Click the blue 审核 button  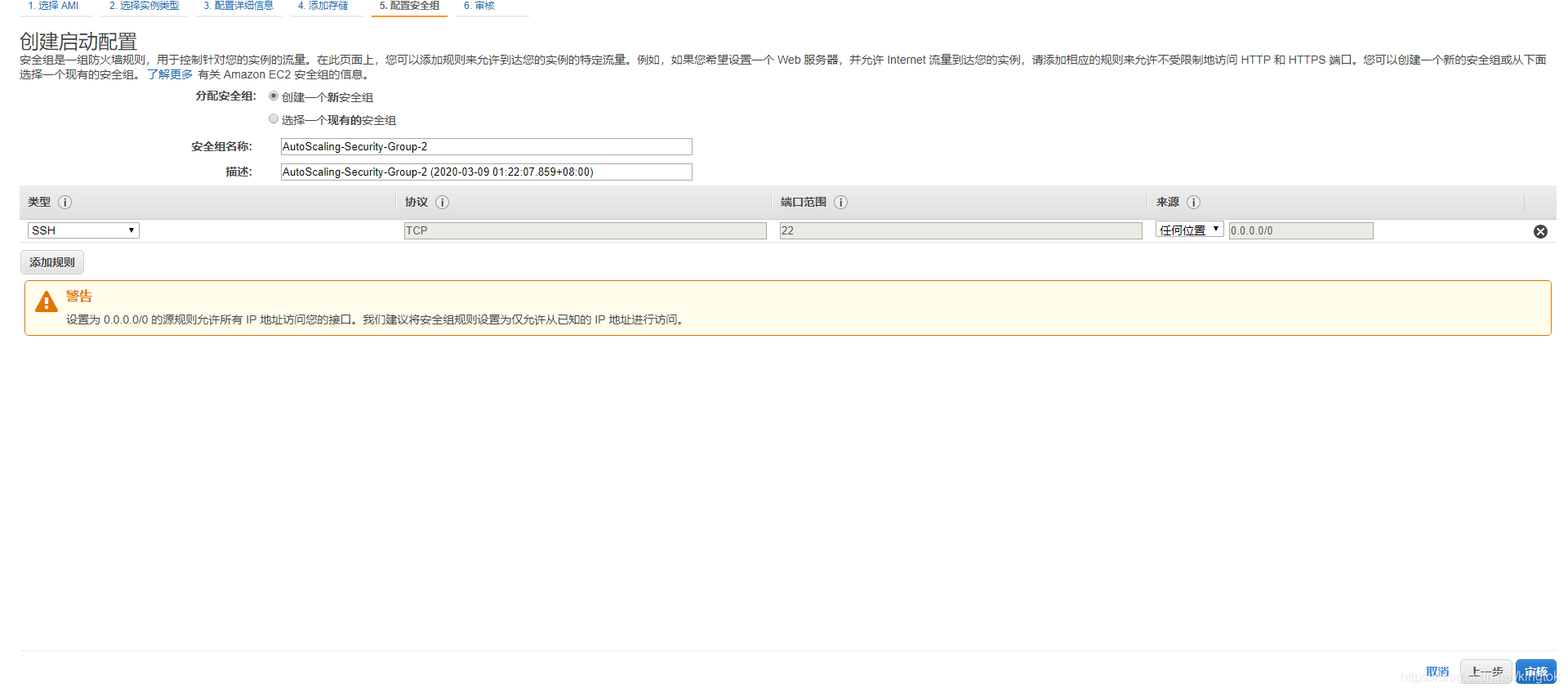(1536, 672)
